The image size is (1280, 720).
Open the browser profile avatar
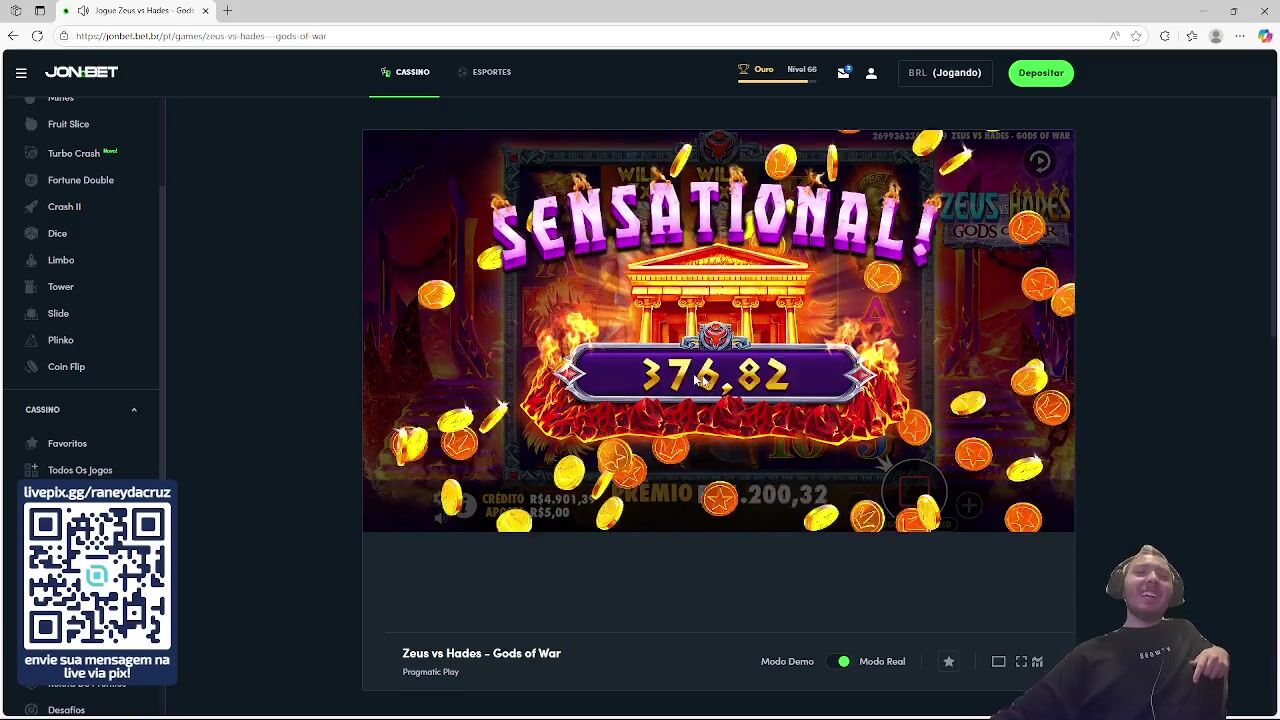coord(1216,36)
